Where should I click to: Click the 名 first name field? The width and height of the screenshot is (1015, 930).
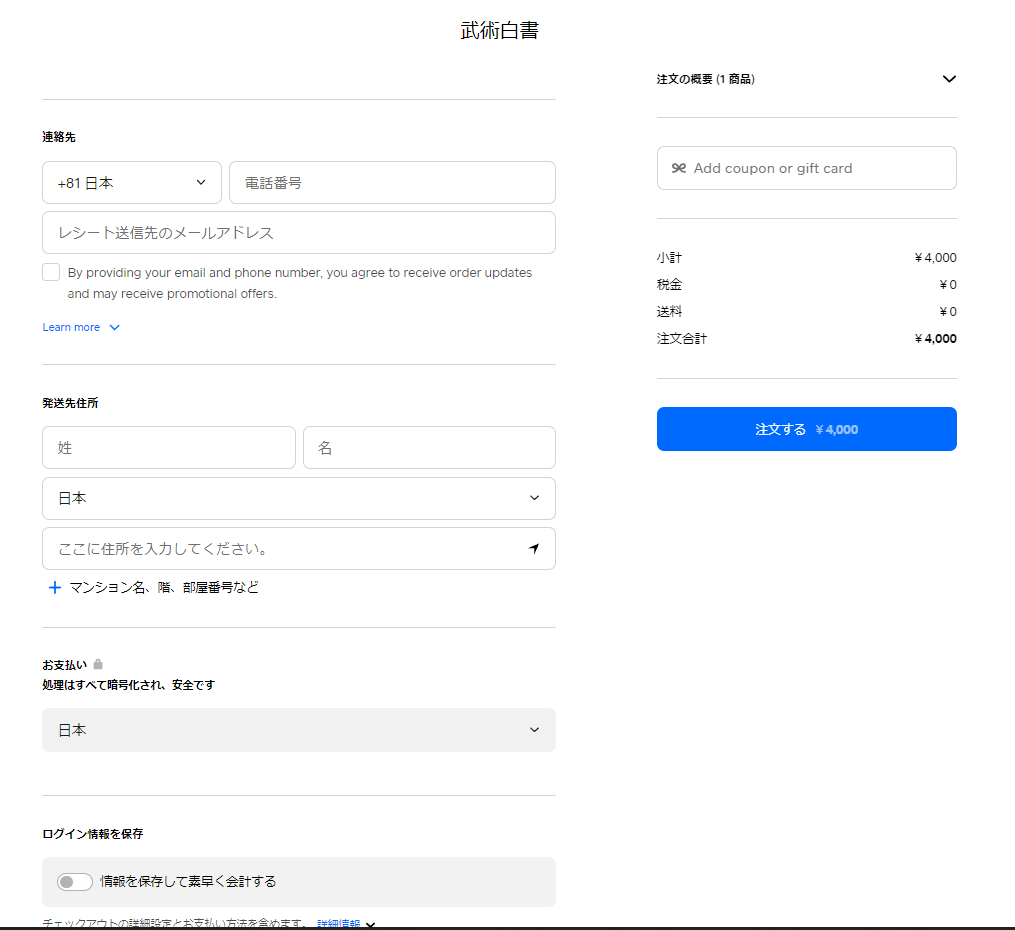click(429, 448)
